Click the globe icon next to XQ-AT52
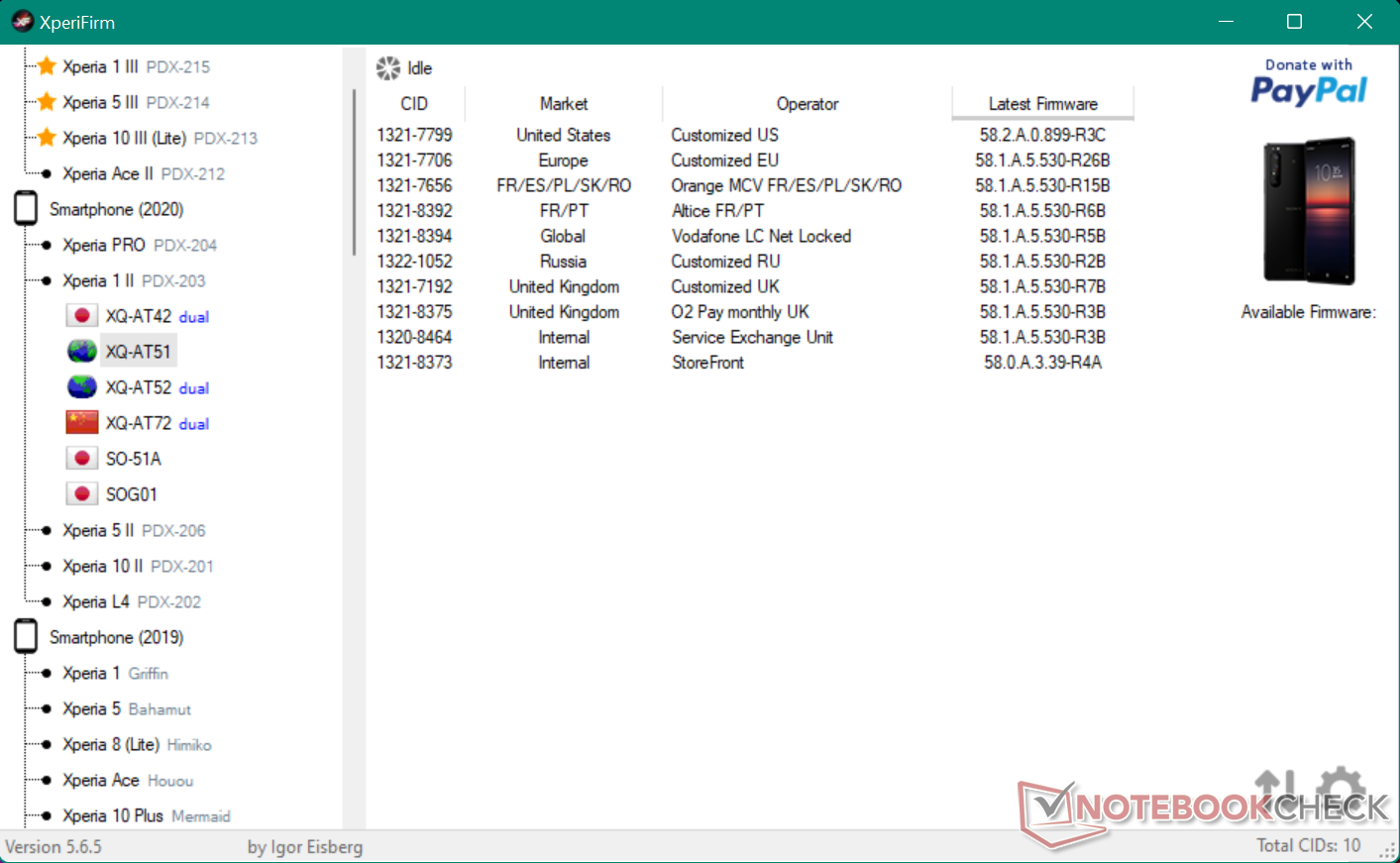The height and width of the screenshot is (863, 1400). click(82, 387)
